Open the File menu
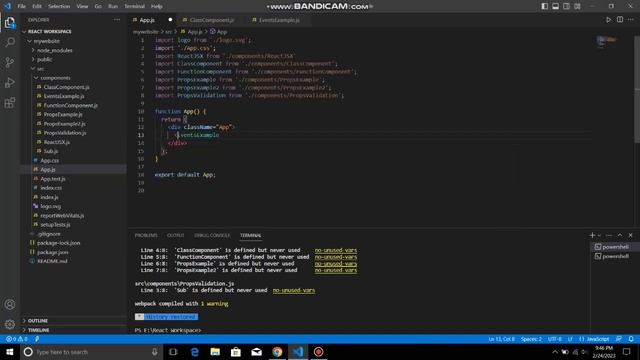The height and width of the screenshot is (360, 640). [x=22, y=6]
